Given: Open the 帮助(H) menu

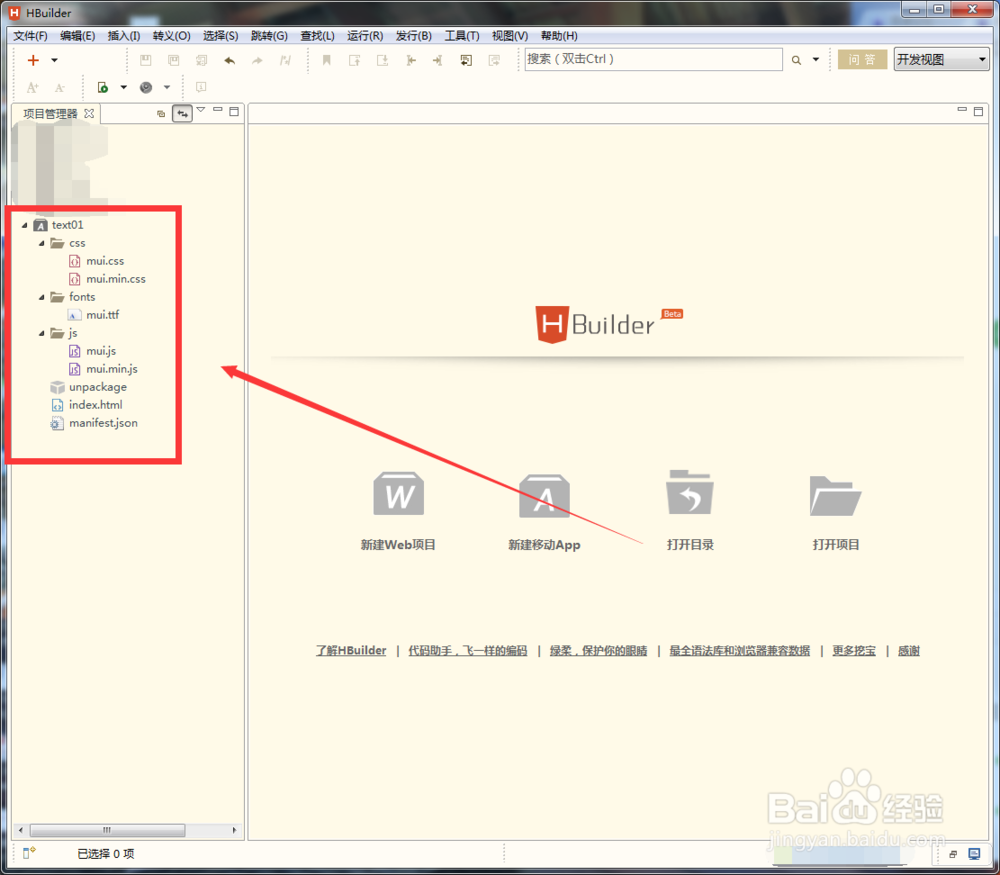Looking at the screenshot, I should pos(559,36).
